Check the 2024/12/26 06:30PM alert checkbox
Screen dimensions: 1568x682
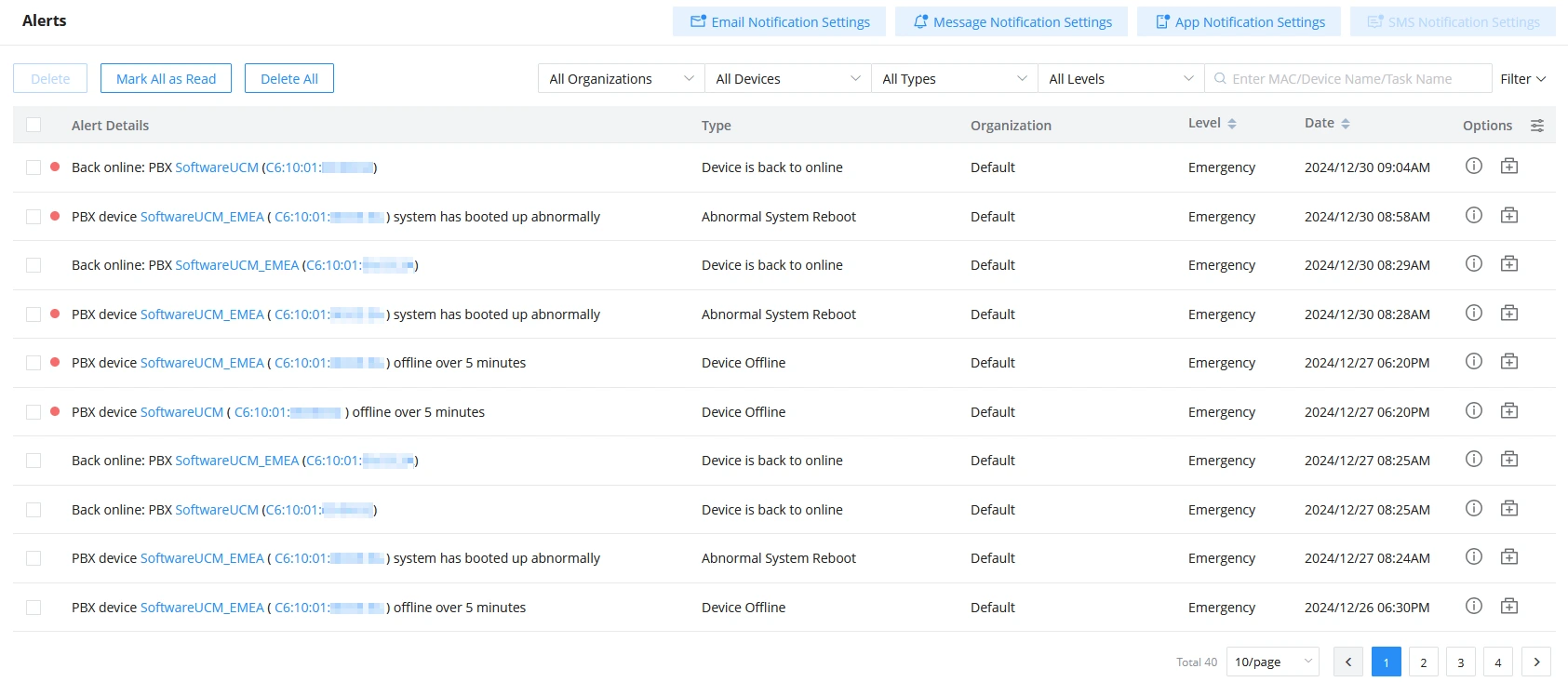pyautogui.click(x=34, y=608)
